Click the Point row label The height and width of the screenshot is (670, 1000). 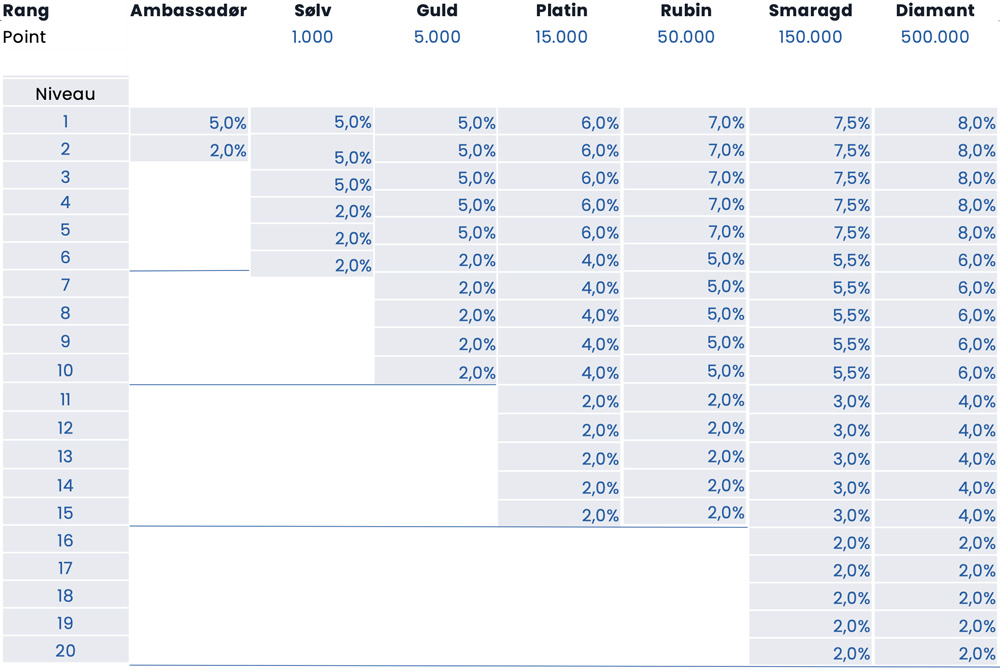coord(25,37)
